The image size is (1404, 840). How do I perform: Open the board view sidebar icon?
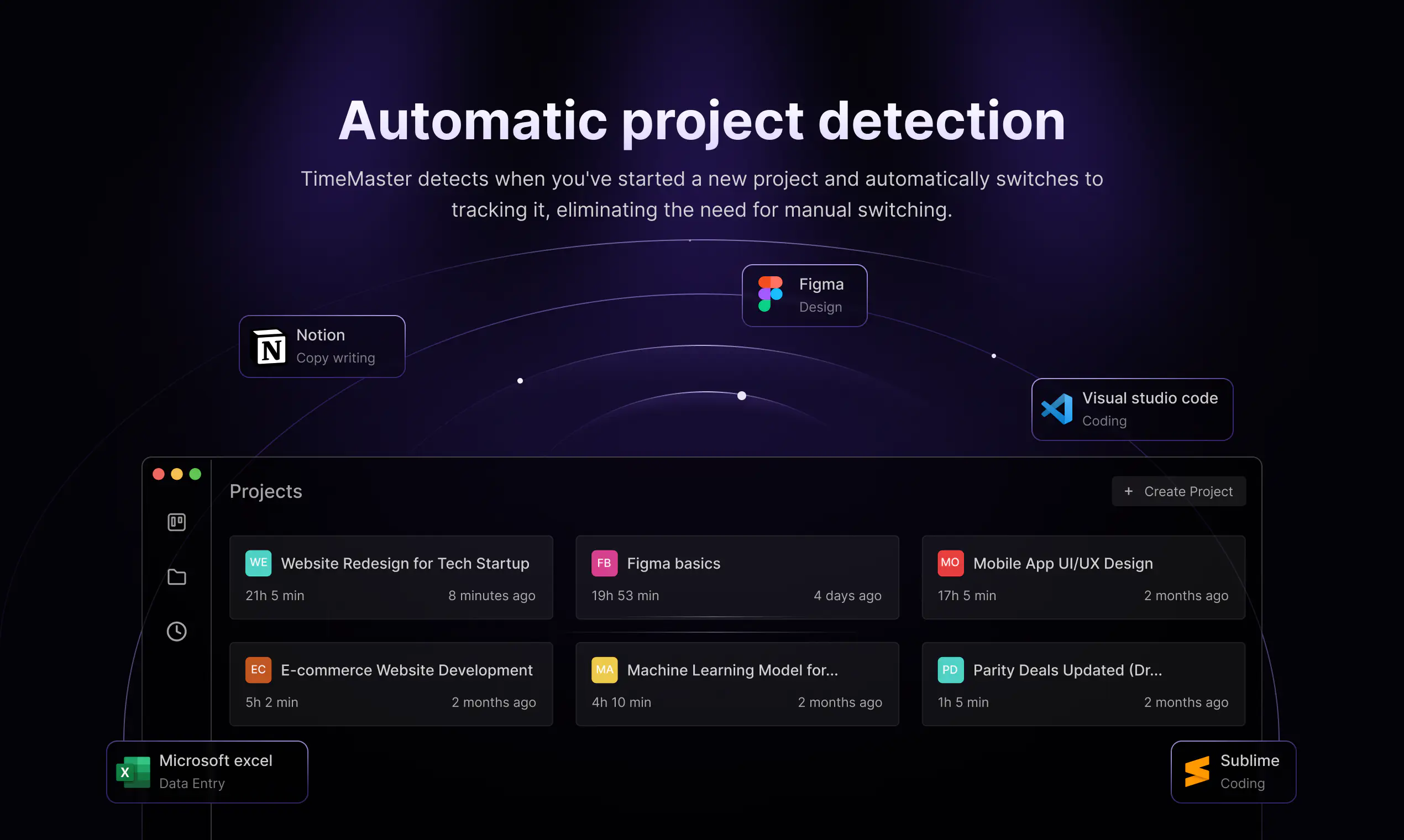pyautogui.click(x=177, y=522)
